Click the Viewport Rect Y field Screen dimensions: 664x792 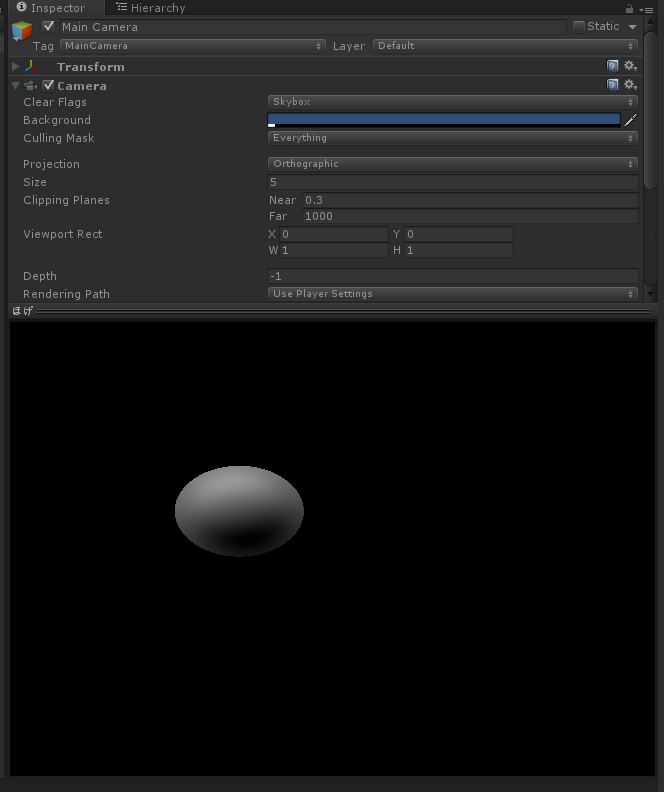click(x=458, y=234)
